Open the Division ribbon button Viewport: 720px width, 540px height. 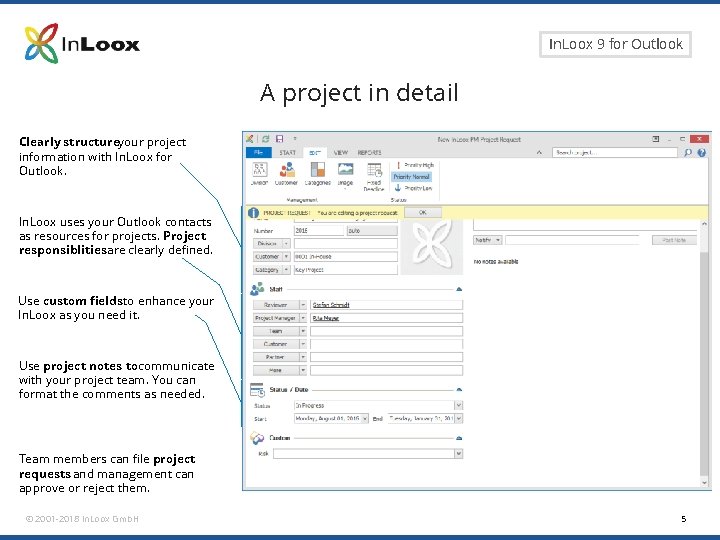259,174
